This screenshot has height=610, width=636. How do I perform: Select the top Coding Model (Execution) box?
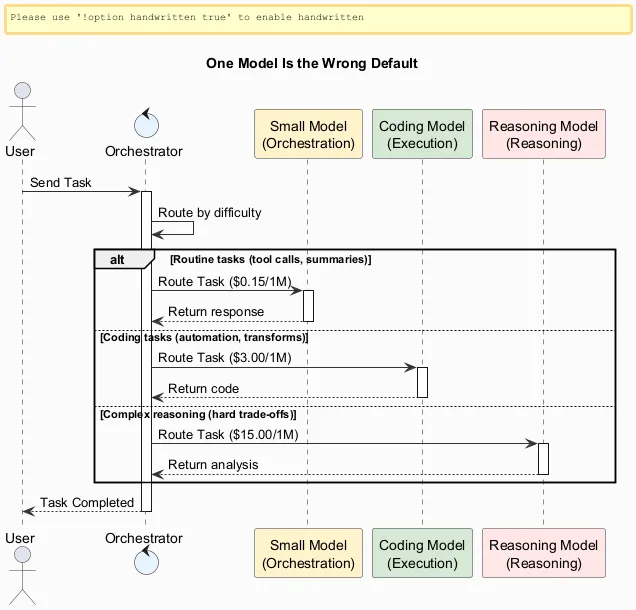422,134
